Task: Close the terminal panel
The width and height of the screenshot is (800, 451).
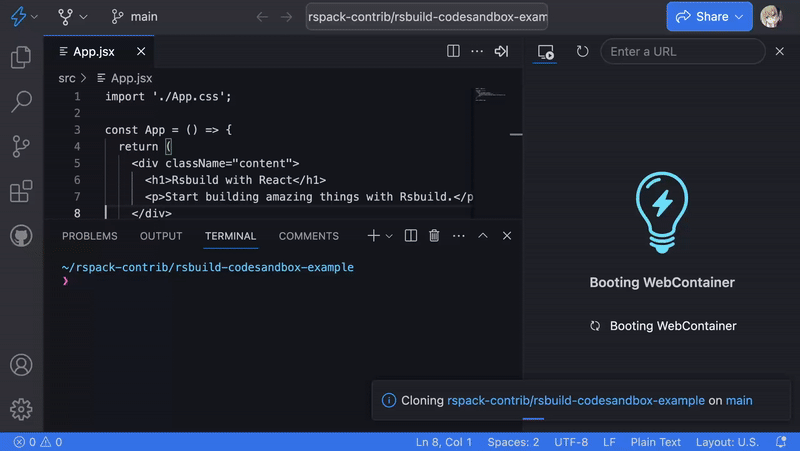Action: 507,236
